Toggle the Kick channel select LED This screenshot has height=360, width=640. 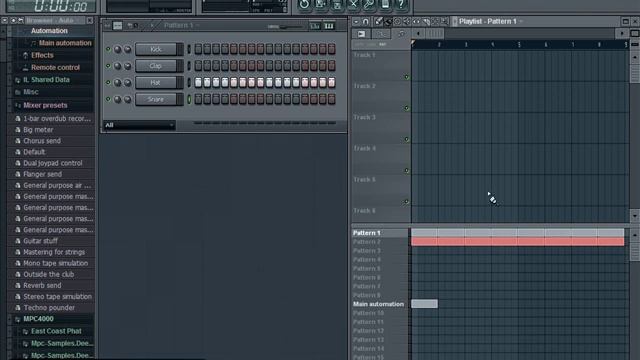pyautogui.click(x=189, y=49)
